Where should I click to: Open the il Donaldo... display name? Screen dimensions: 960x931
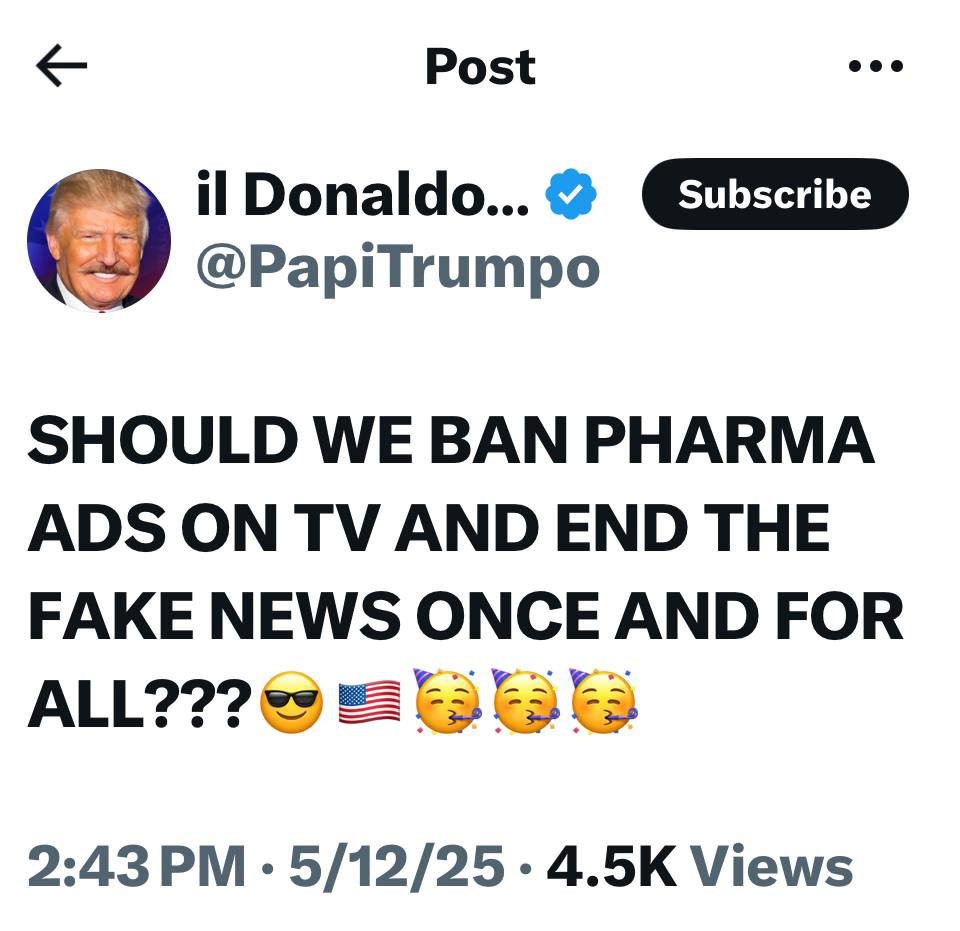[362, 193]
